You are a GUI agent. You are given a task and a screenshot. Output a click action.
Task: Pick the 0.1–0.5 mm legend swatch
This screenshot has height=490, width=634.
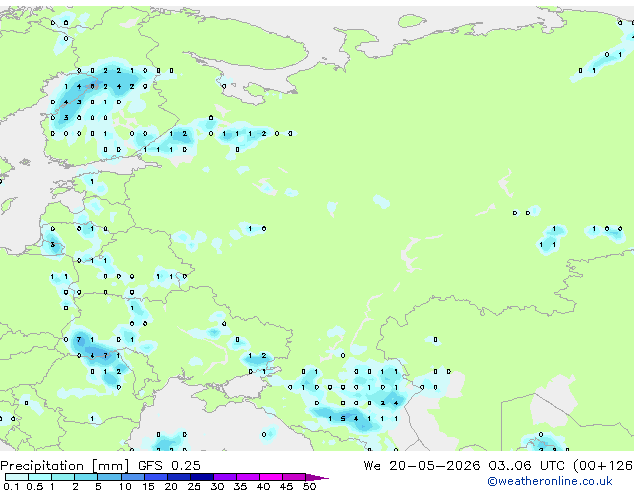pyautogui.click(x=17, y=477)
